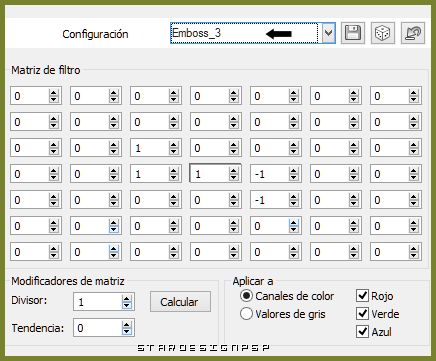This screenshot has width=436, height=361.
Task: Click the Calcular button
Action: click(x=180, y=302)
